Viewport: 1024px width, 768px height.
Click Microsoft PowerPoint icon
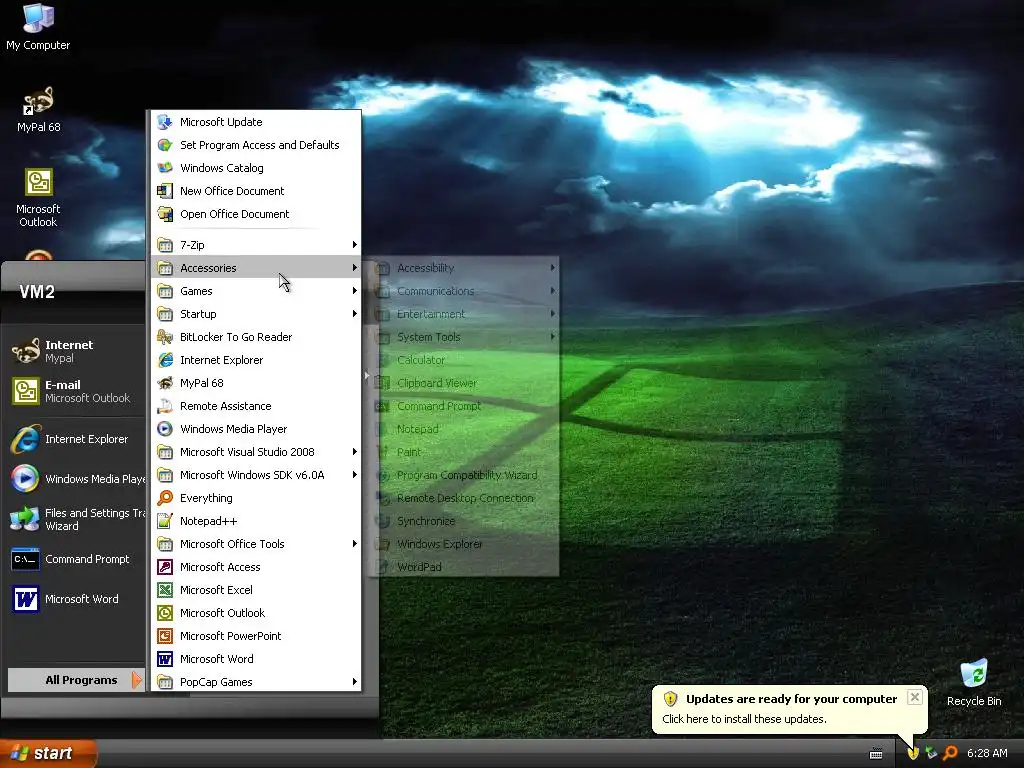(165, 636)
